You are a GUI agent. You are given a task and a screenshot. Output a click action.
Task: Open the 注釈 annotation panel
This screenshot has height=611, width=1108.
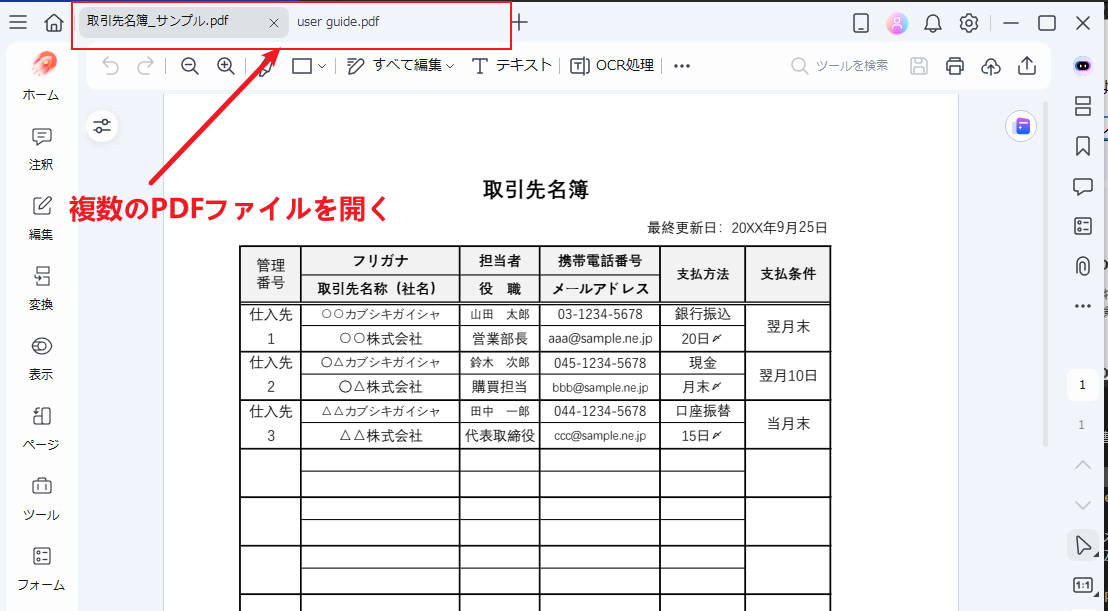(41, 150)
